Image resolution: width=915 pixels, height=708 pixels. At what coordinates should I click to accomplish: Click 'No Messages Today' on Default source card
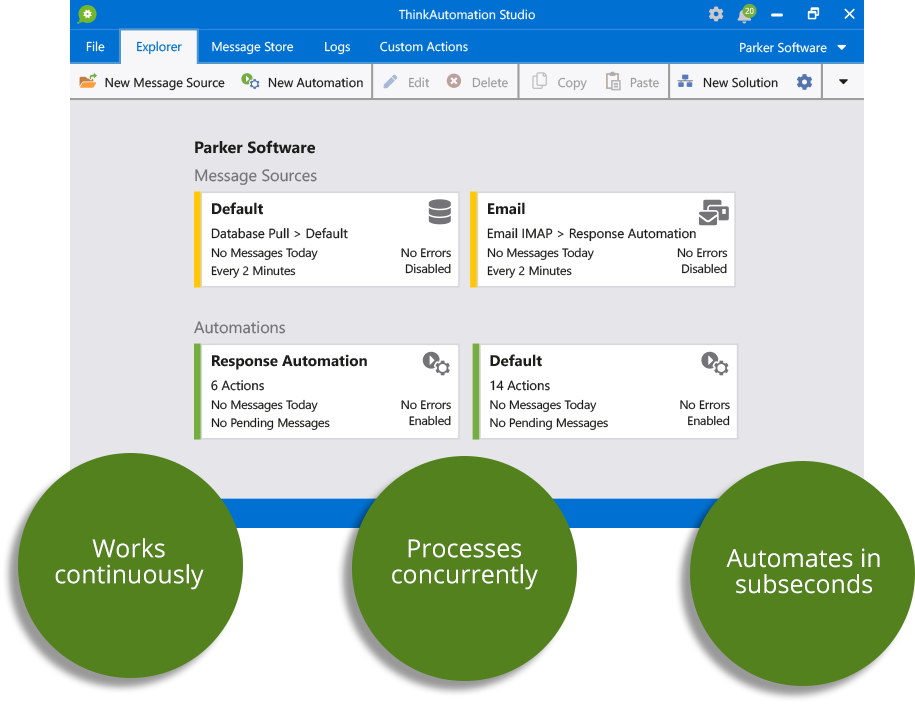click(x=264, y=253)
